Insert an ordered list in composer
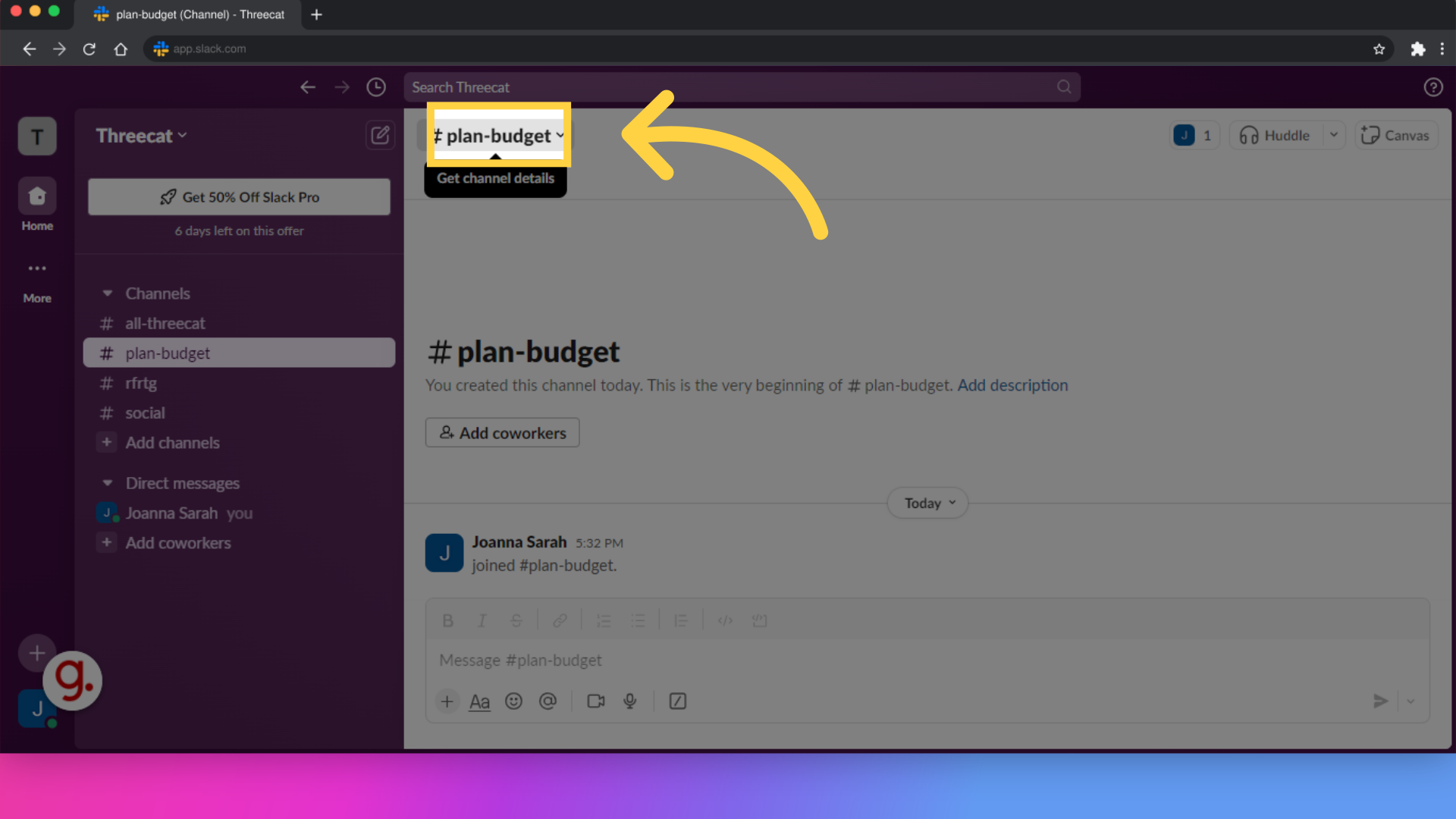The image size is (1456, 819). [x=604, y=620]
